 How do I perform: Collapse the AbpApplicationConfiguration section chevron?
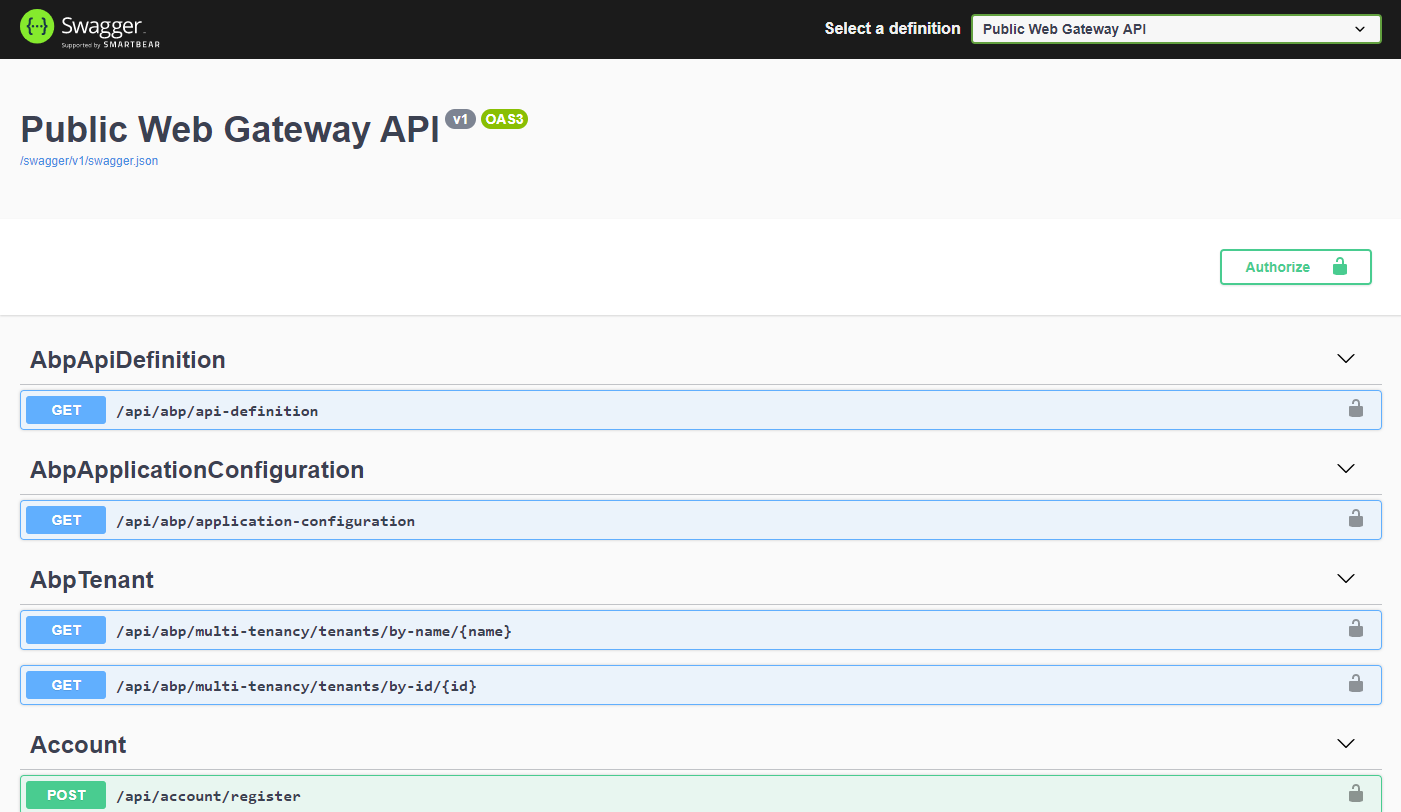point(1346,469)
